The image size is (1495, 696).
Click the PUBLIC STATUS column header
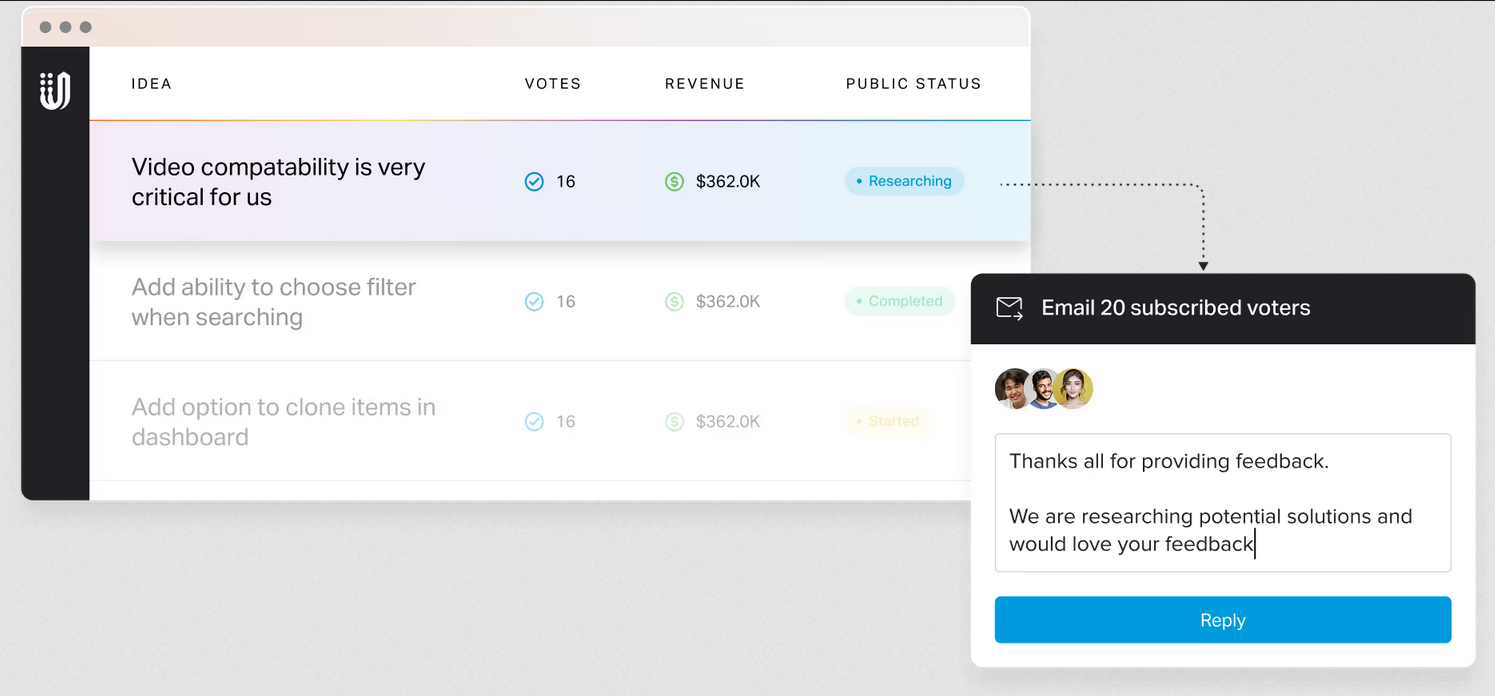tap(913, 84)
